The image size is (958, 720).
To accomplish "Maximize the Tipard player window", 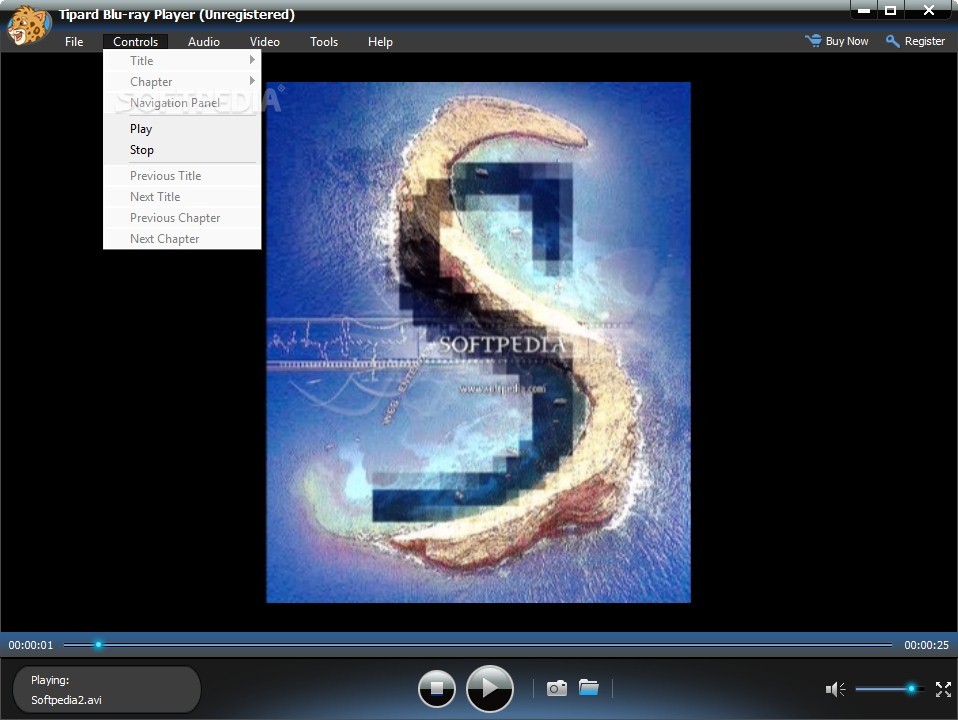I will pyautogui.click(x=891, y=10).
